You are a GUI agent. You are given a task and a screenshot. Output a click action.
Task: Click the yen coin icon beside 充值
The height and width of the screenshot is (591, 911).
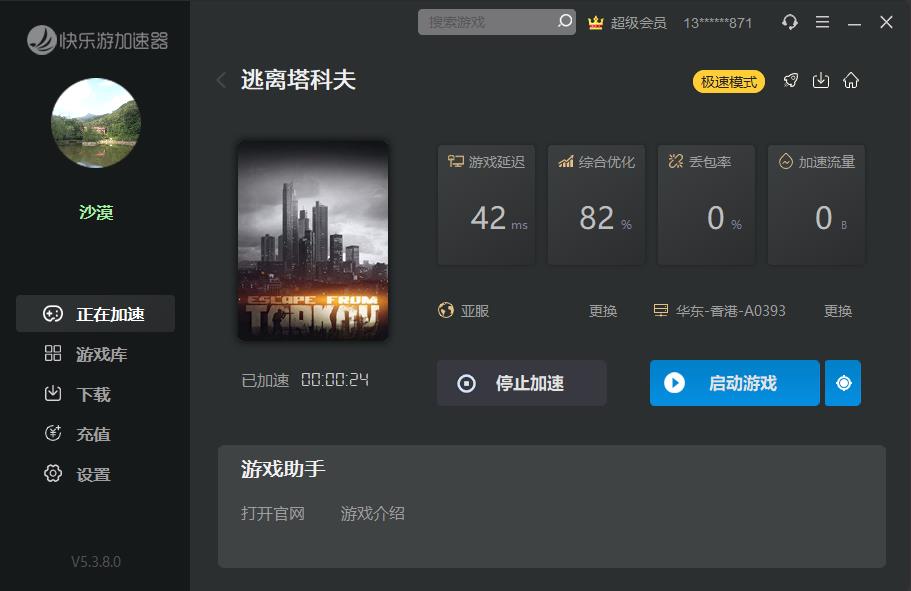53,433
